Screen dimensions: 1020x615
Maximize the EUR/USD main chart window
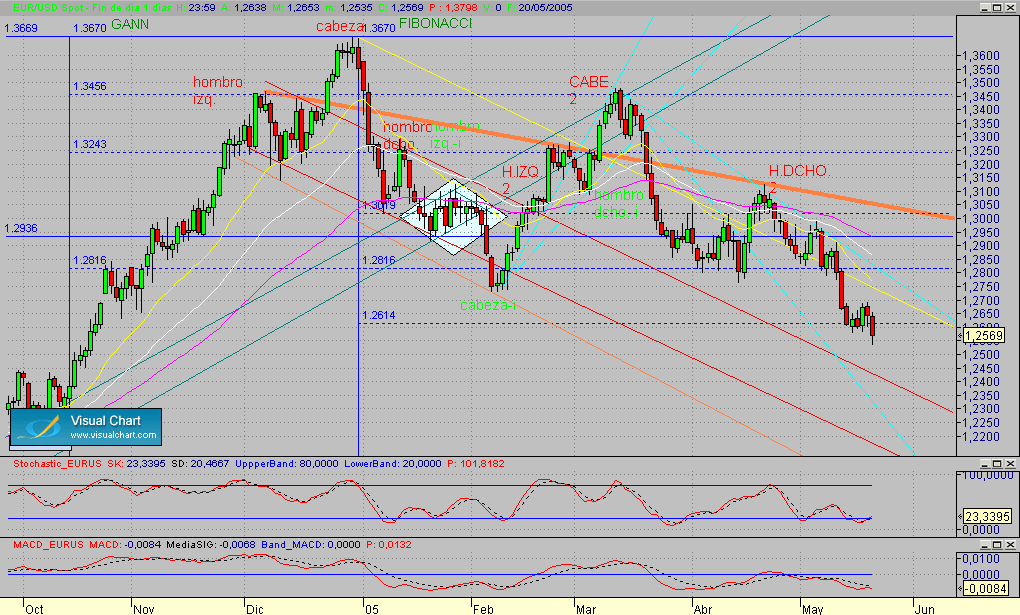pos(997,8)
